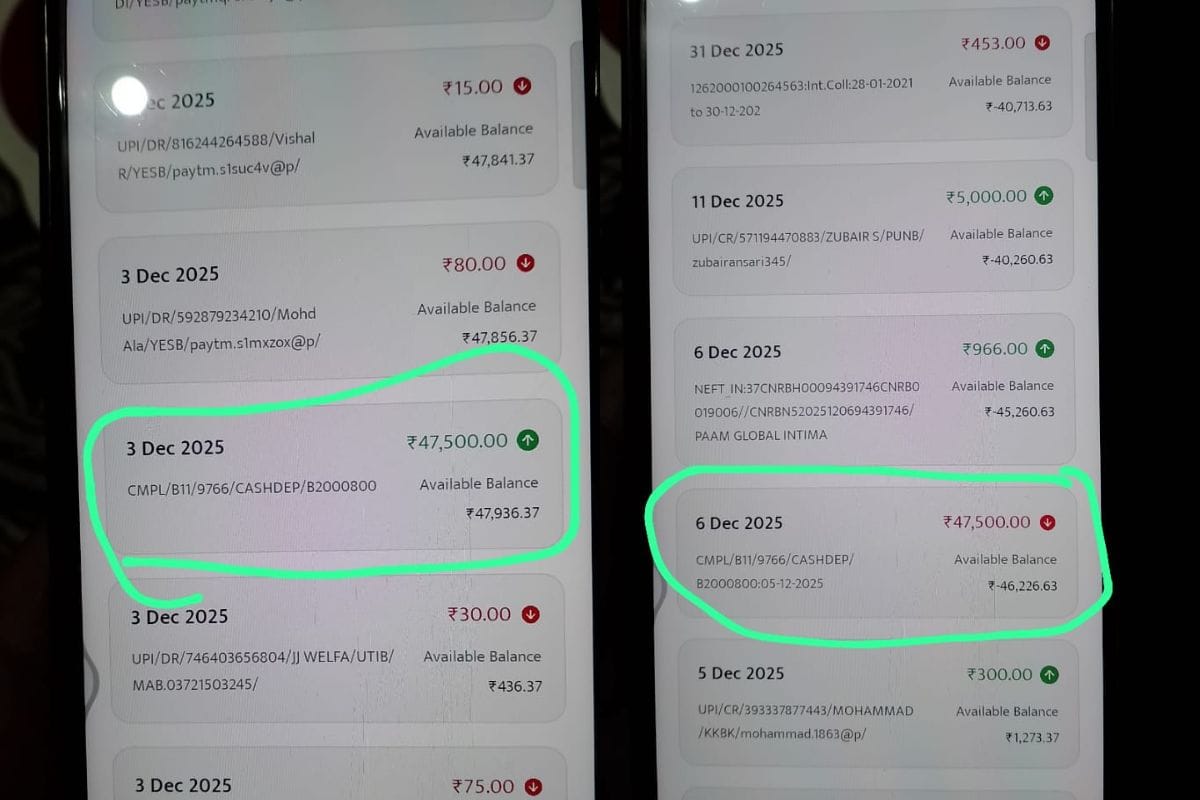Open the MOHAMMAD KKBK UPI credit of ₹300.00

[x=879, y=703]
